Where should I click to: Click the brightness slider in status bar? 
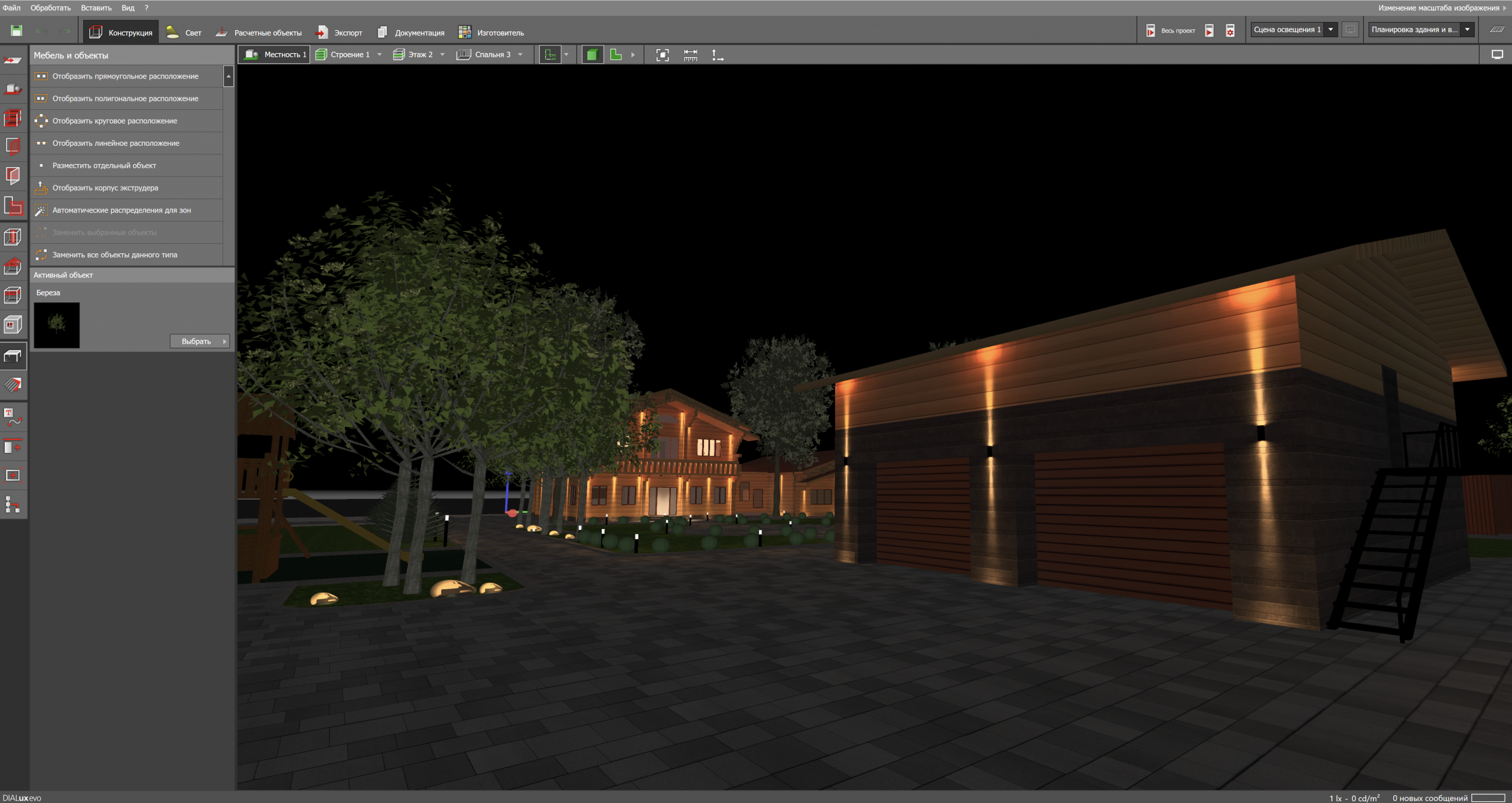(1488, 798)
